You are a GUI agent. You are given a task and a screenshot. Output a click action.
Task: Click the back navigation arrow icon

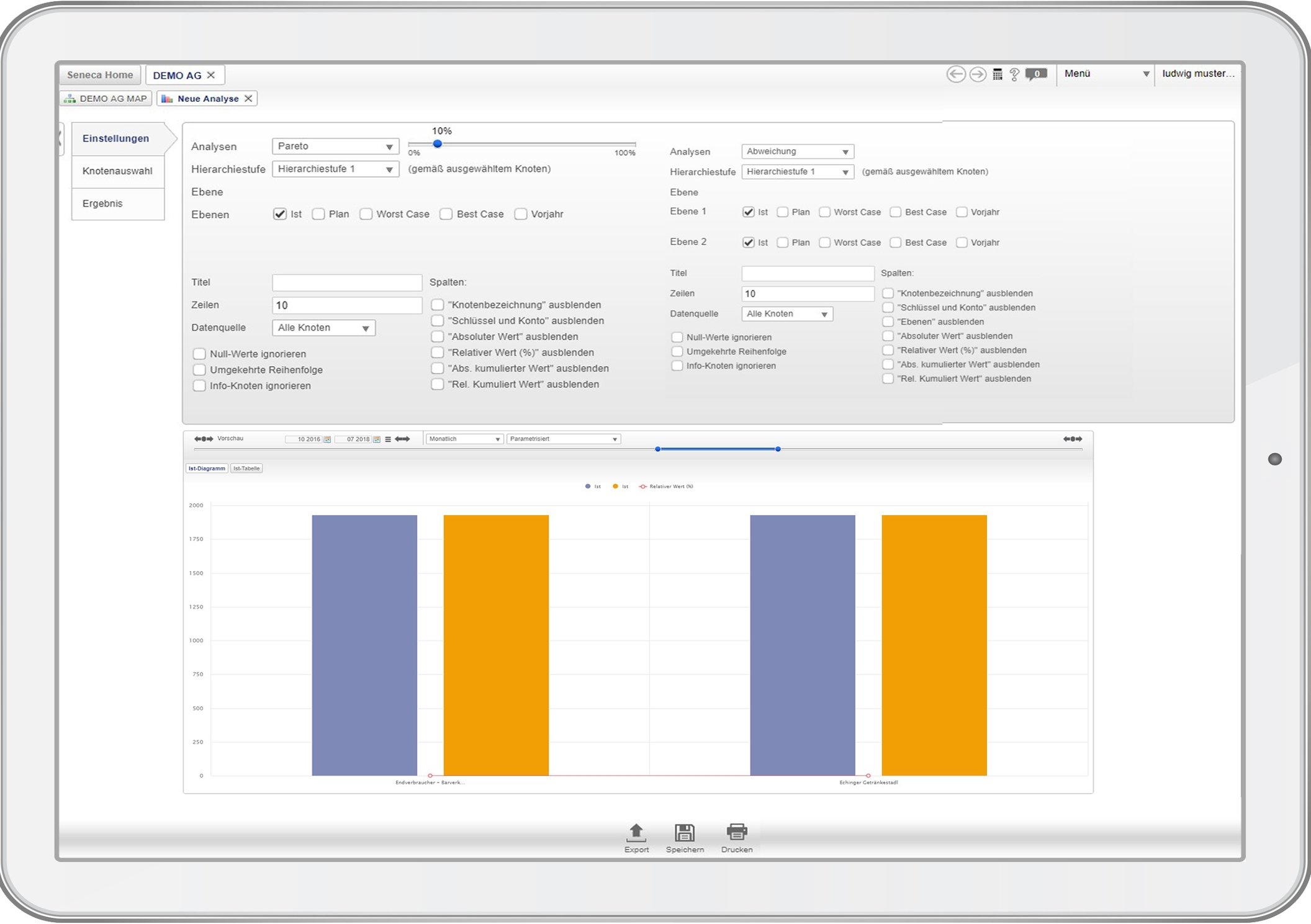point(955,74)
